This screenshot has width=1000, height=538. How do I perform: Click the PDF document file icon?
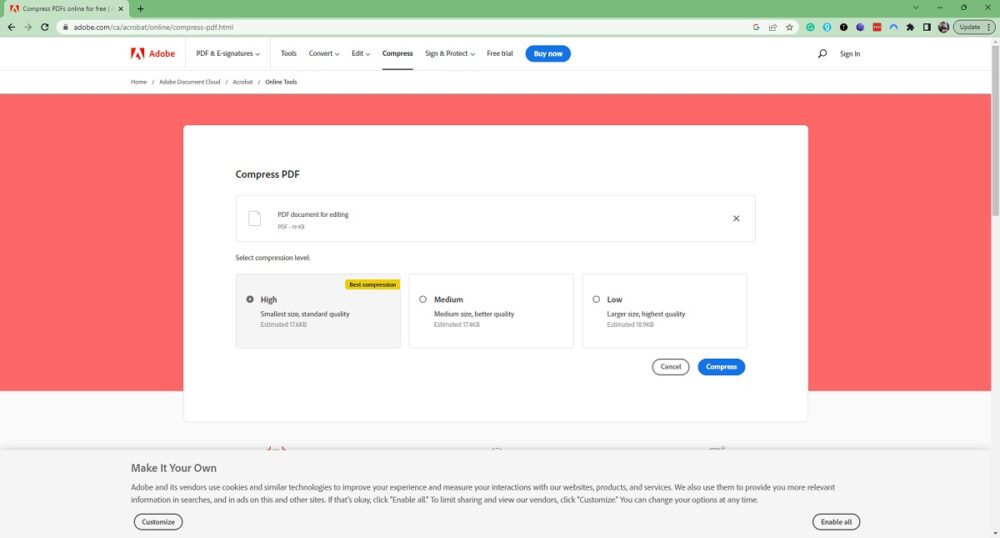tap(254, 219)
